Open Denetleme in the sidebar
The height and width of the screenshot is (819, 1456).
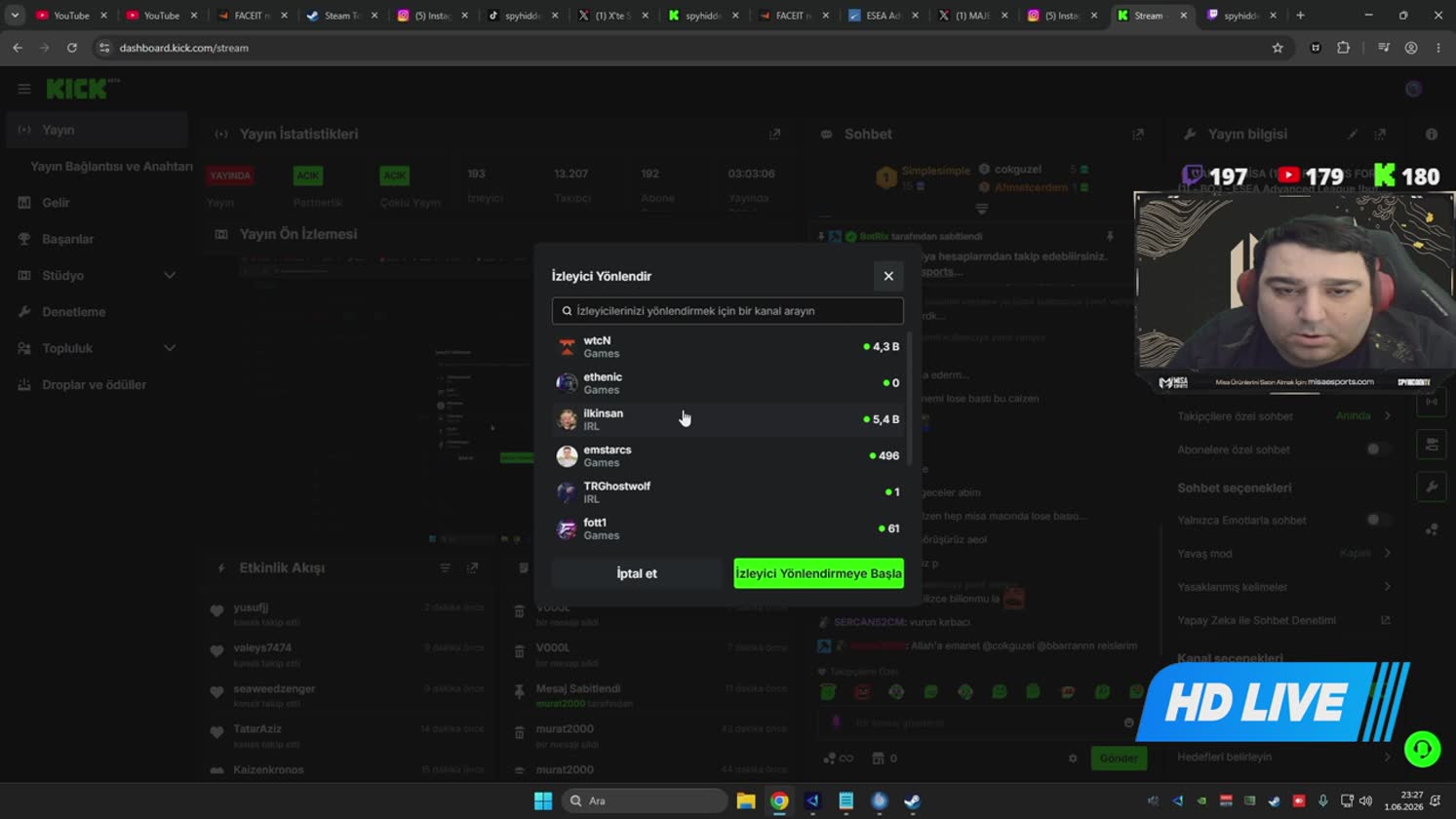point(97,312)
